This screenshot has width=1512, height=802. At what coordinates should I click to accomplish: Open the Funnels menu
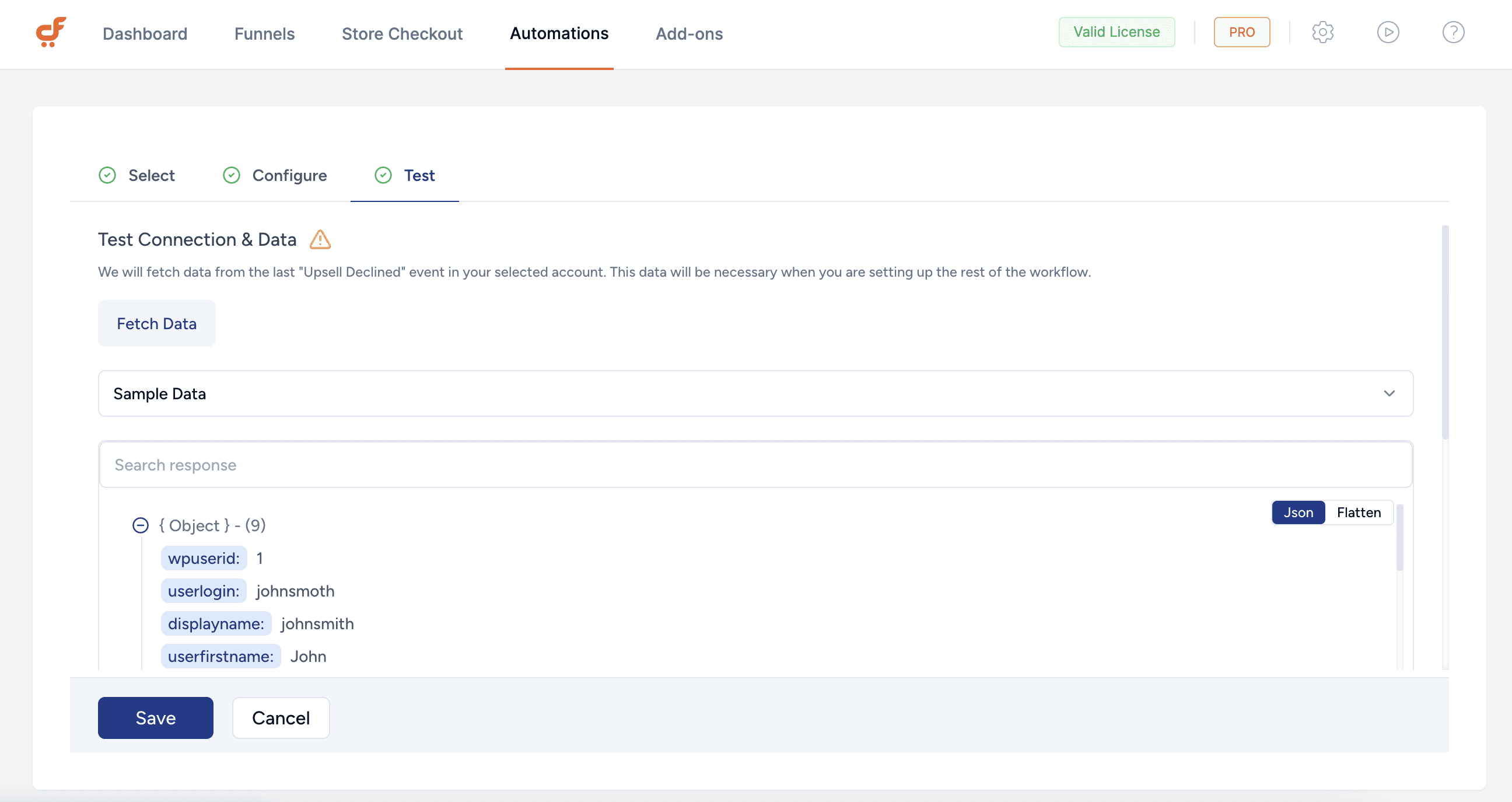pos(264,33)
